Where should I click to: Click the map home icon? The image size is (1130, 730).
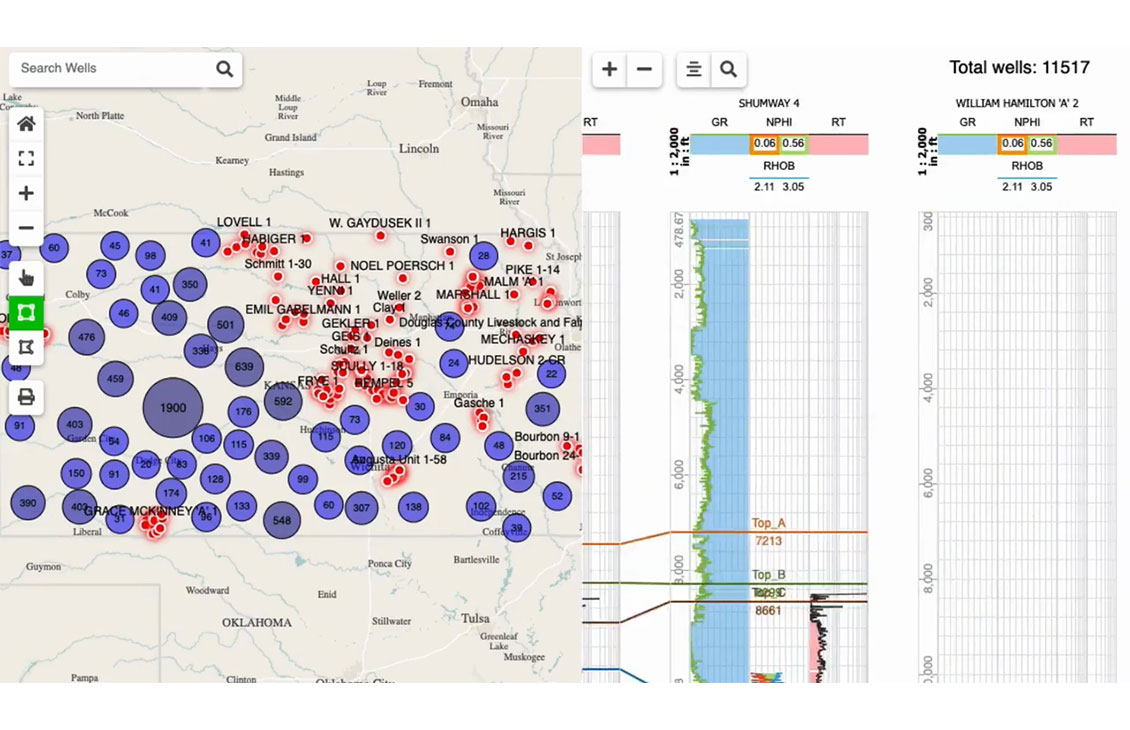tap(26, 124)
